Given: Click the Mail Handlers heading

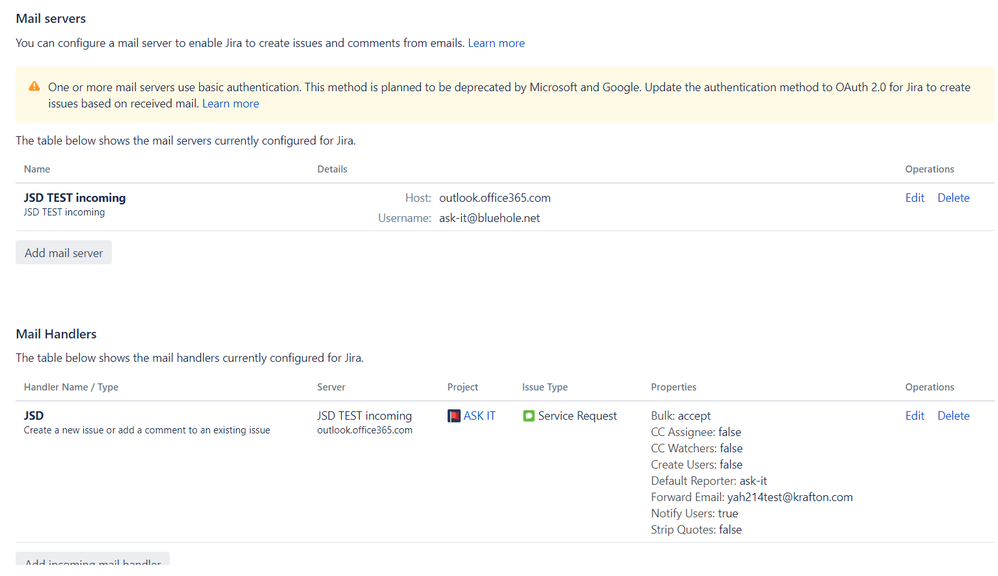Looking at the screenshot, I should (x=56, y=334).
